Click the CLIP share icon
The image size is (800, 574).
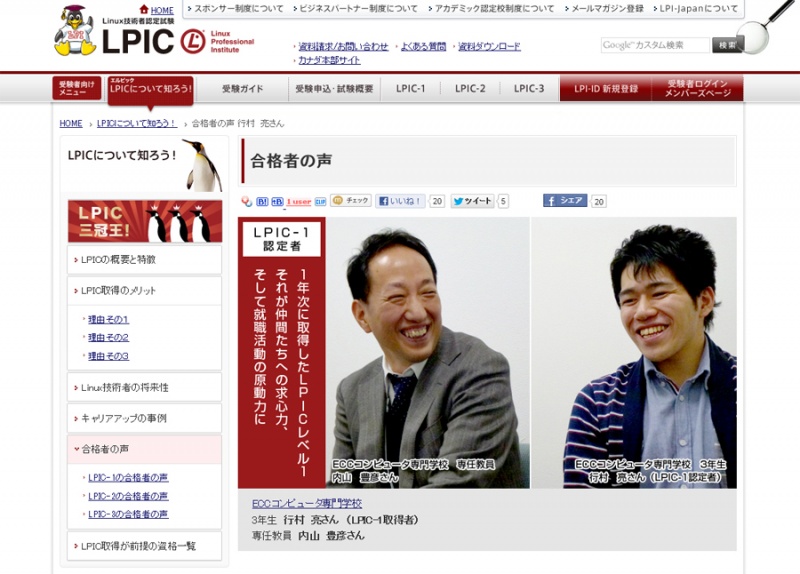click(320, 202)
